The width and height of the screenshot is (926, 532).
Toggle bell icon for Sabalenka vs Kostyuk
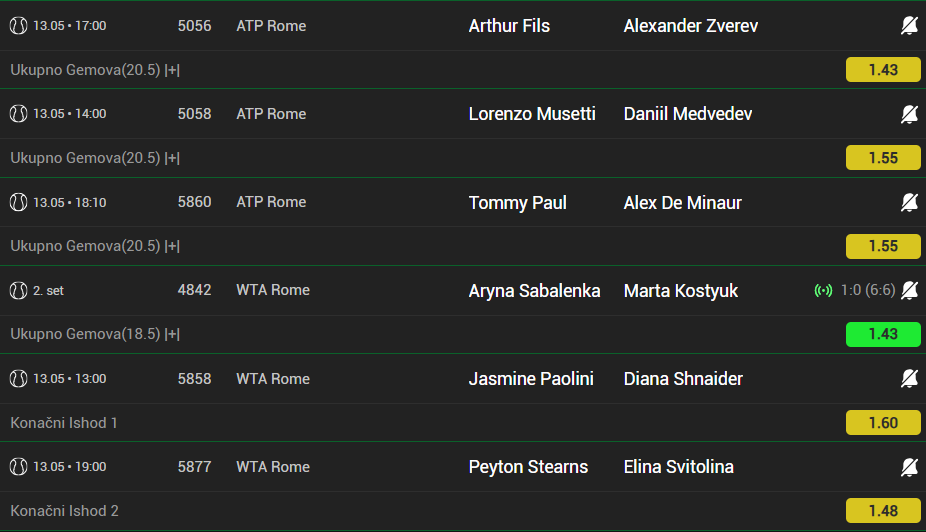coord(909,290)
